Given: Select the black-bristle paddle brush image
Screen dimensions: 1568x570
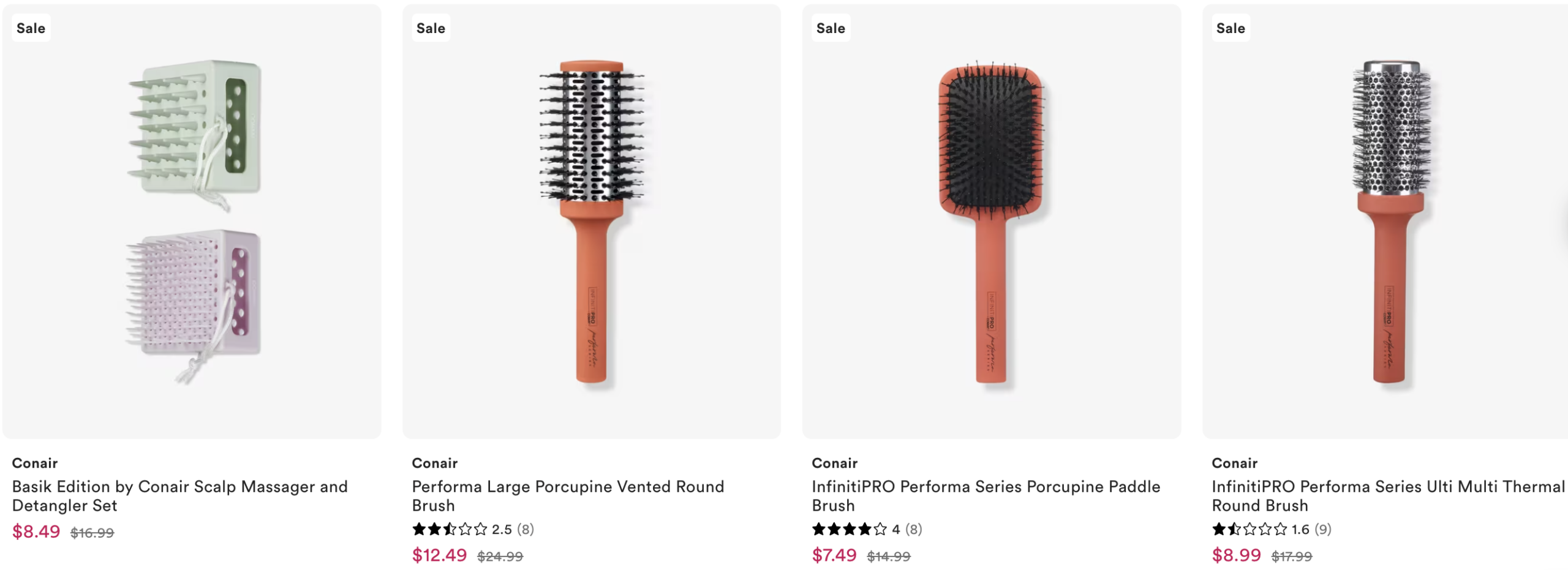Looking at the screenshot, I should [x=992, y=220].
